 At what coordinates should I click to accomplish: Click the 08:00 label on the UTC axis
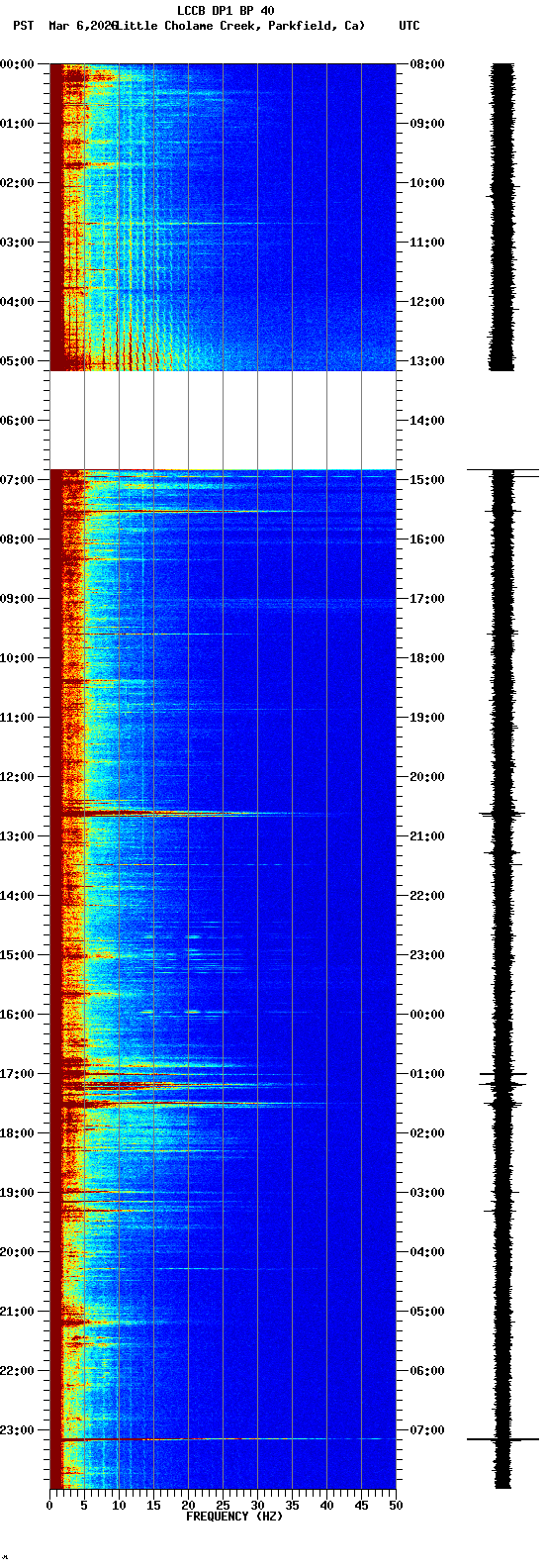pos(427,64)
